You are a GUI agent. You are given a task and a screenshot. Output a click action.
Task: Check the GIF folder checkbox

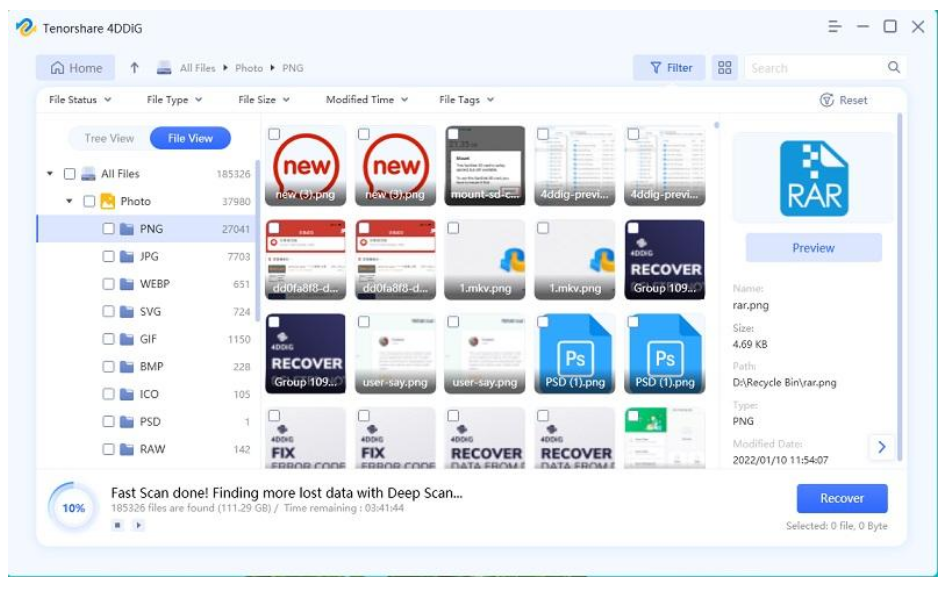pos(108,339)
